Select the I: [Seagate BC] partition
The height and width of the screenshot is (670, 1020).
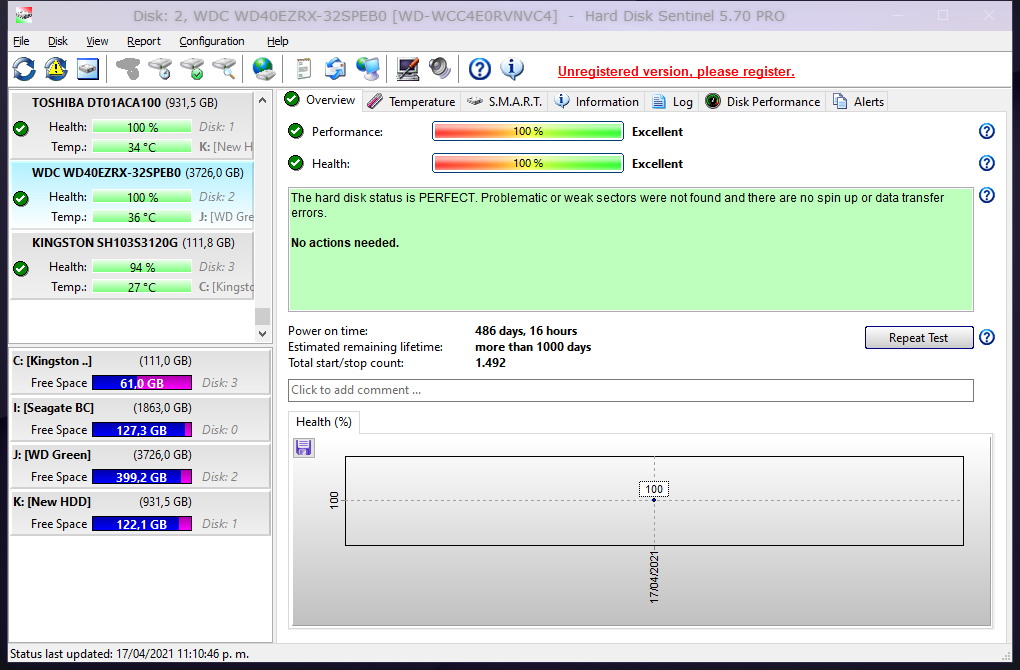tap(140, 418)
